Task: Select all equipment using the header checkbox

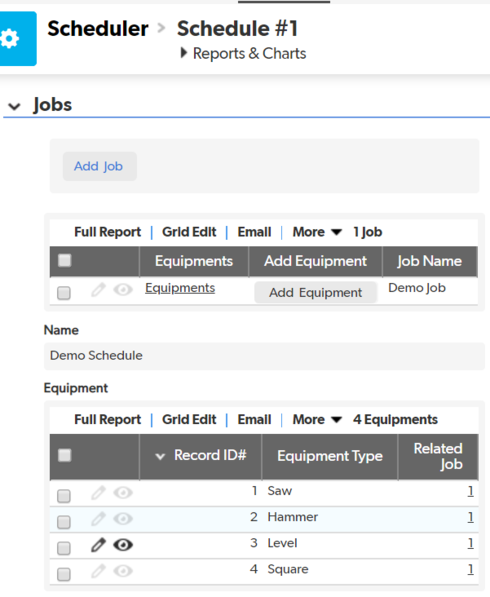Action: [64, 455]
